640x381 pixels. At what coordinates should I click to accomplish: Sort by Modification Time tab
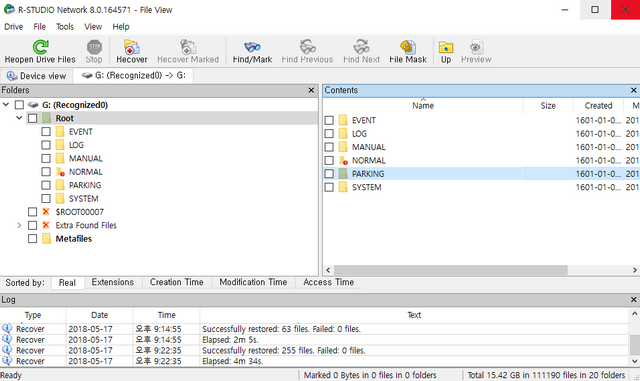coord(253,282)
